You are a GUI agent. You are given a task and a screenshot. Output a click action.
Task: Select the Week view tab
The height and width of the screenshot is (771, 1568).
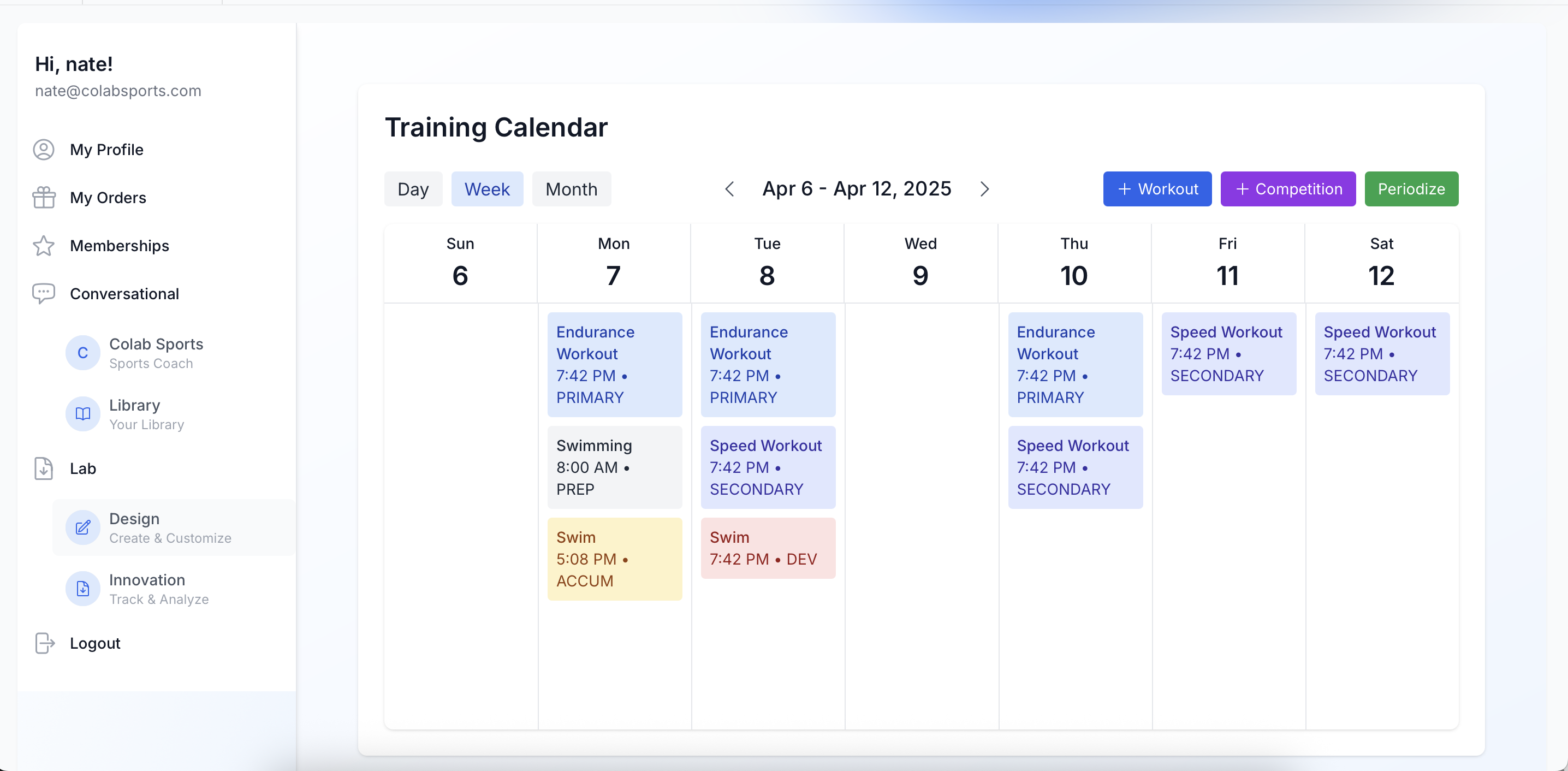click(x=486, y=189)
